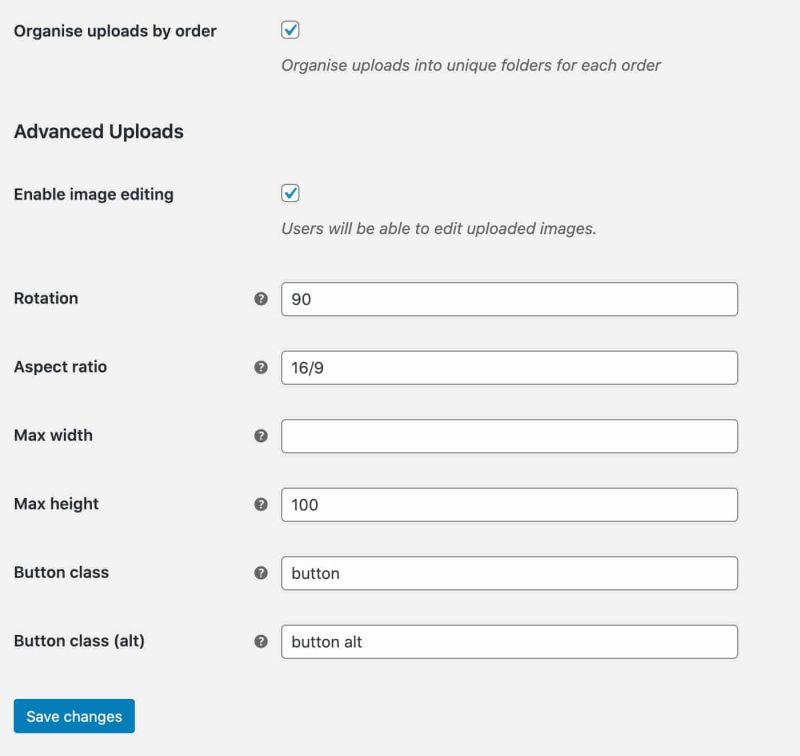Click into the Aspect ratio 16/9 field
The width and height of the screenshot is (800, 756).
(510, 367)
